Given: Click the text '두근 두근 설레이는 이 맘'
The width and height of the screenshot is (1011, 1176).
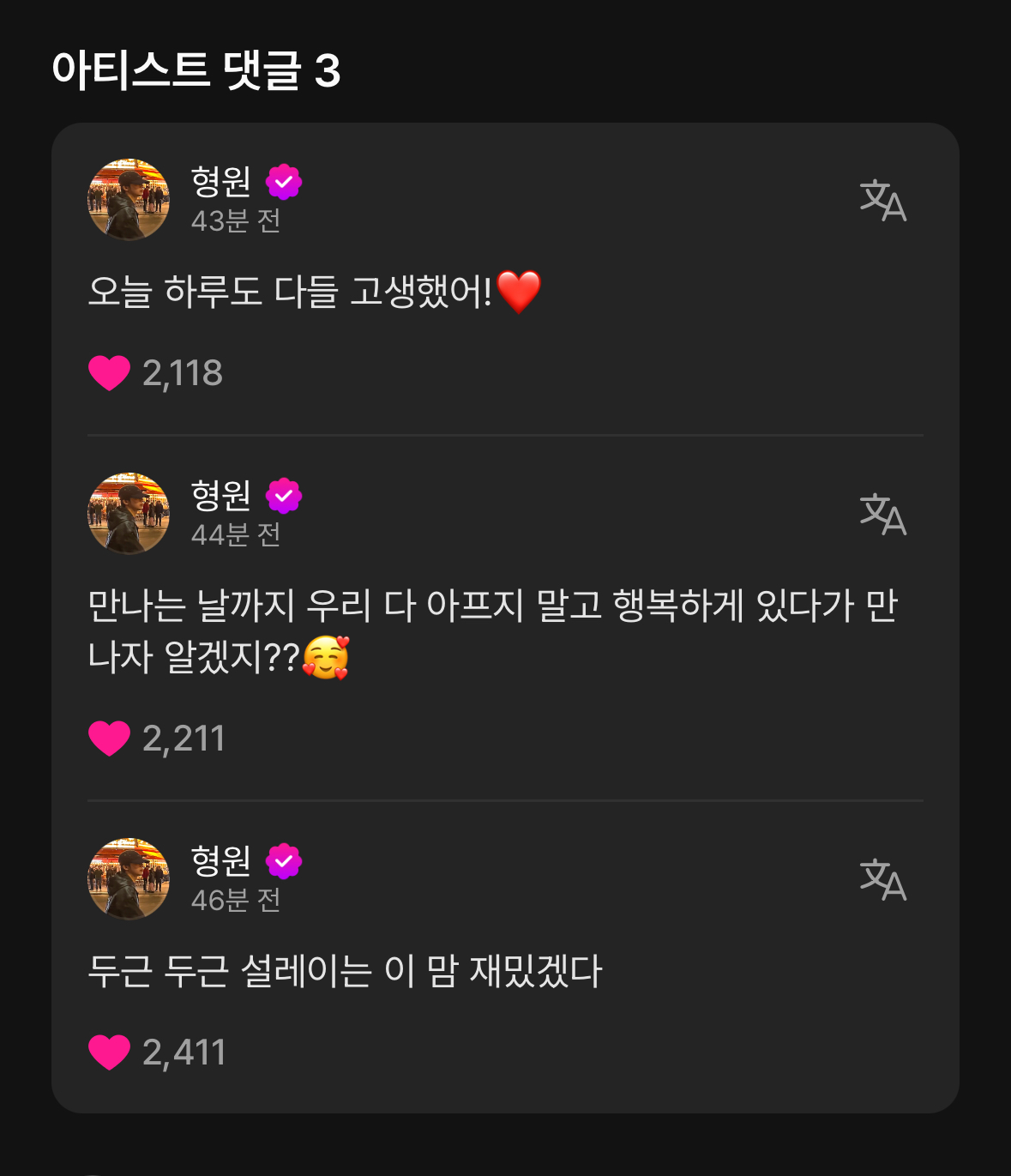Looking at the screenshot, I should tap(345, 972).
